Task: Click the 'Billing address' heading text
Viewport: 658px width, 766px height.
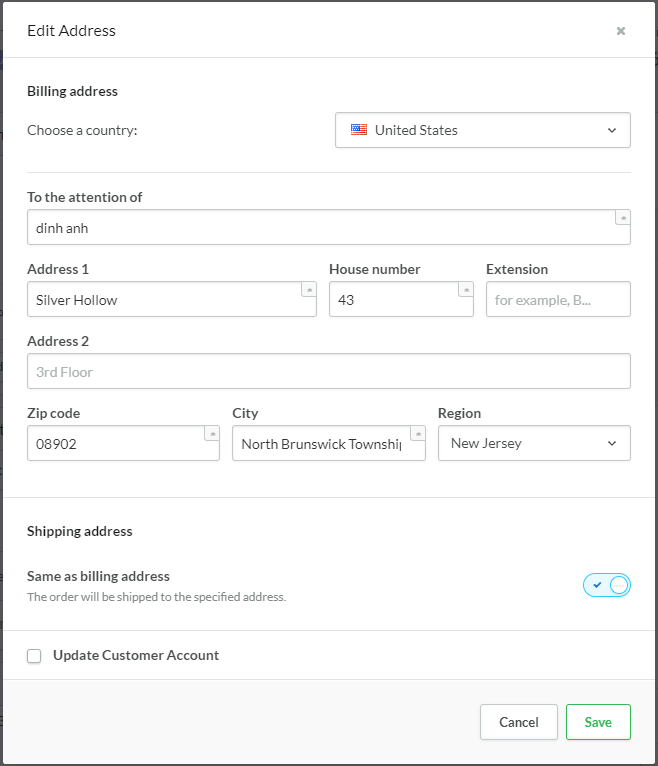Action: tap(72, 91)
